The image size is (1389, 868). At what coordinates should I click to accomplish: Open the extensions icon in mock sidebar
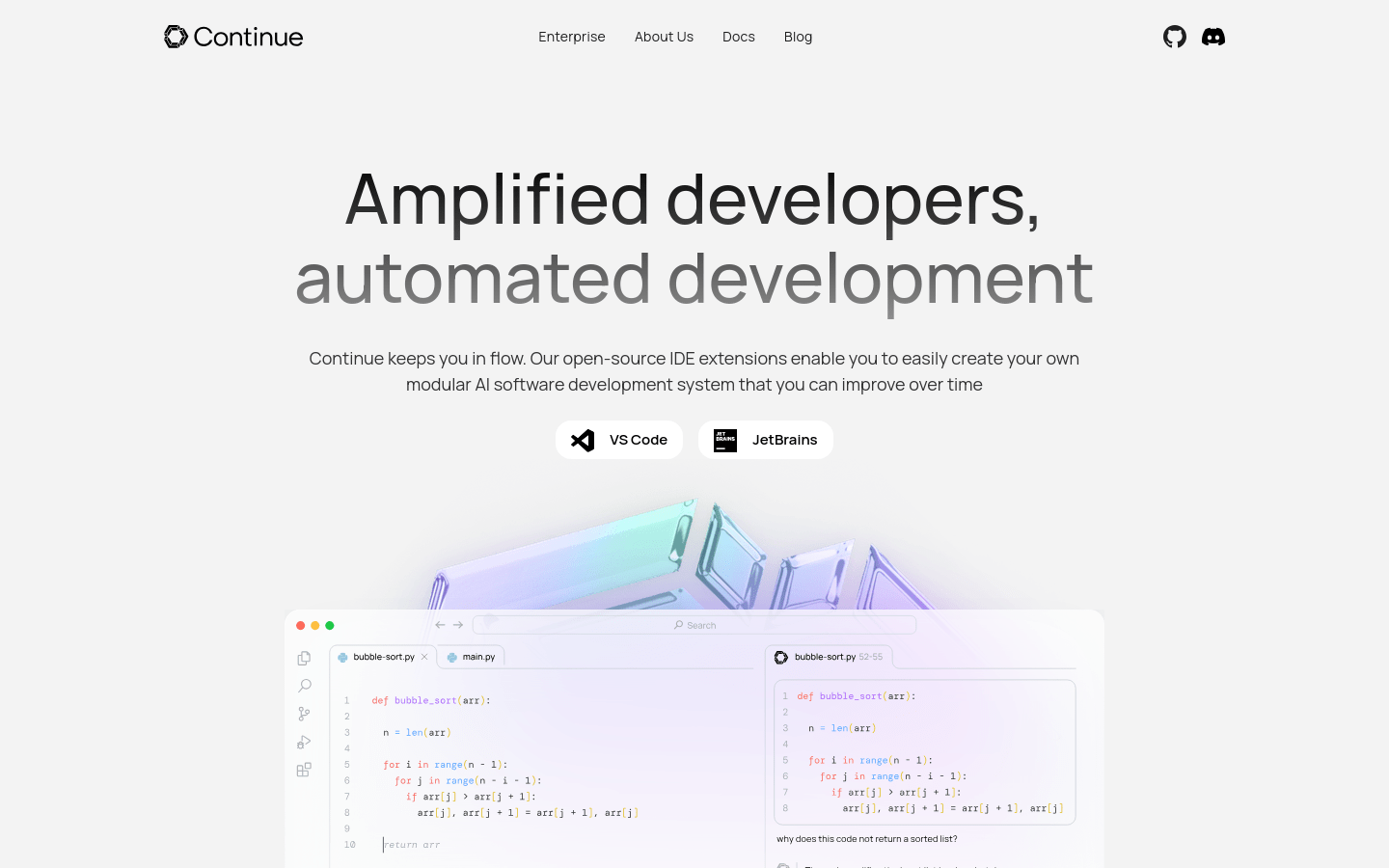(x=304, y=770)
